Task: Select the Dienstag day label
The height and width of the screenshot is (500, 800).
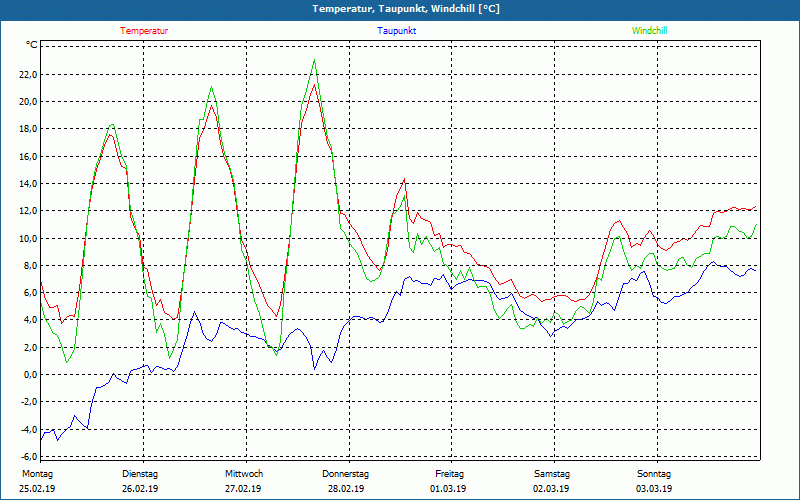Action: 140,474
